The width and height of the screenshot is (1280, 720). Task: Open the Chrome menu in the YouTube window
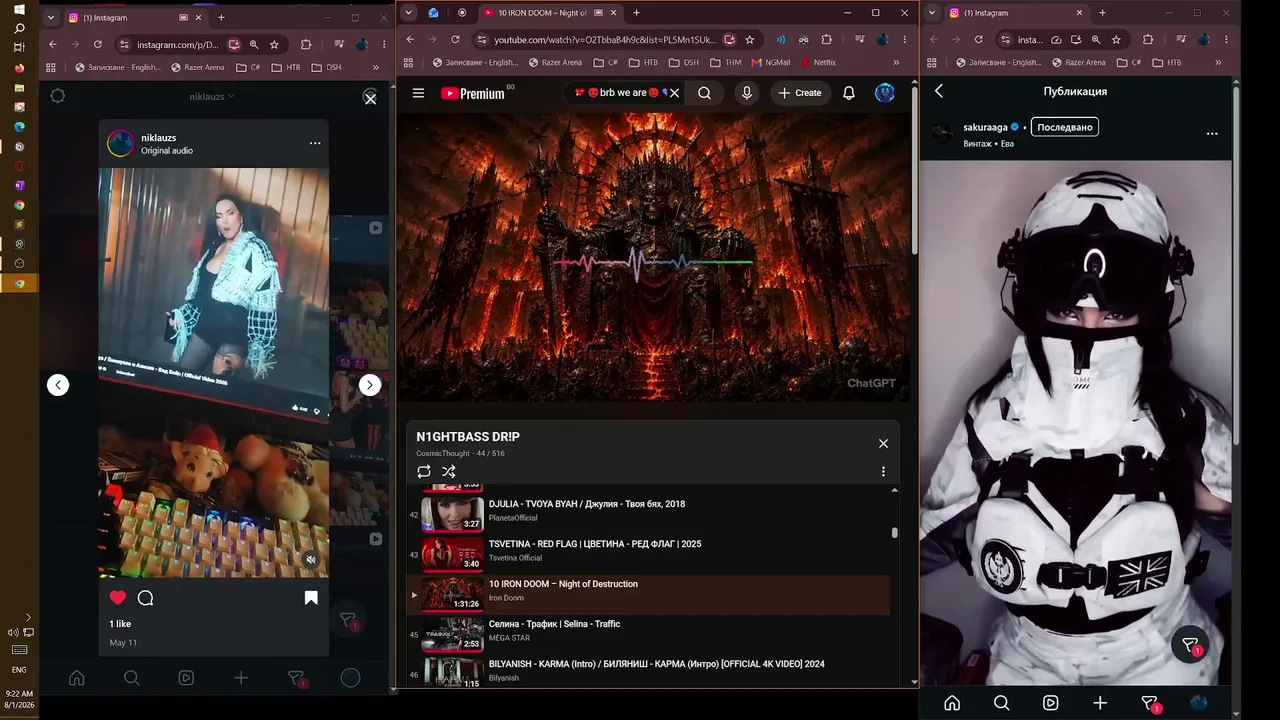tap(904, 39)
